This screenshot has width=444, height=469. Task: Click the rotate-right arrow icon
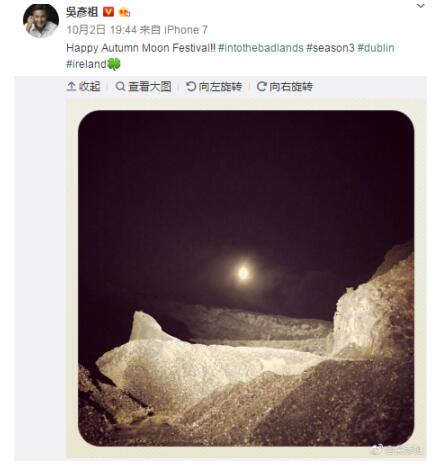pos(262,87)
